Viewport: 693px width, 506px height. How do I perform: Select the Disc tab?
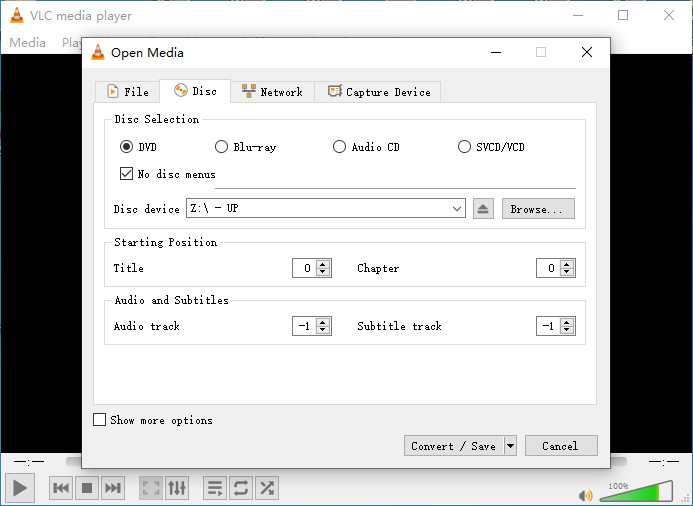tap(195, 91)
